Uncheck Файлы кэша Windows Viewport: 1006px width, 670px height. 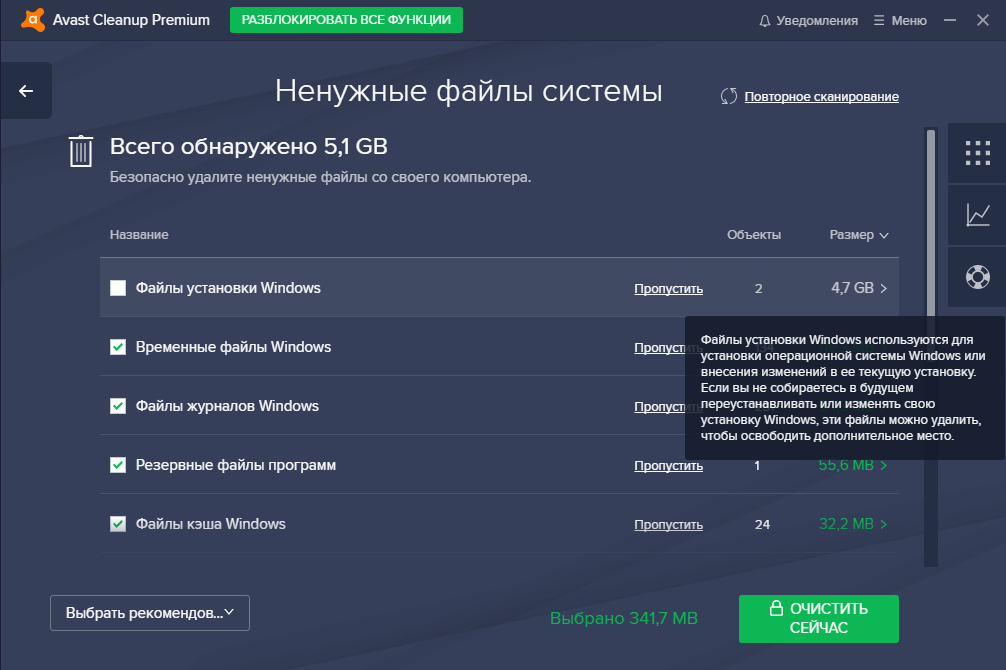click(118, 524)
